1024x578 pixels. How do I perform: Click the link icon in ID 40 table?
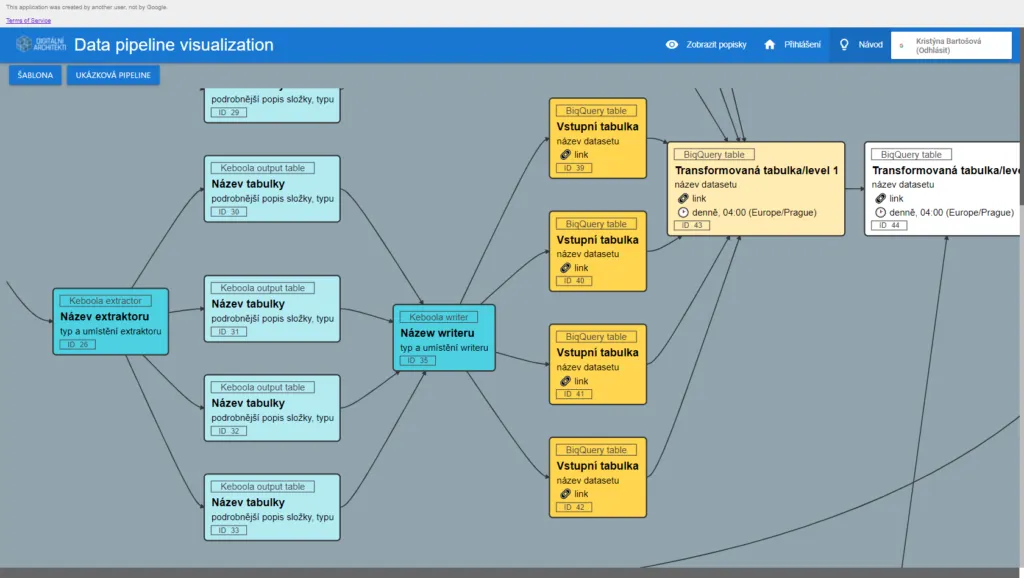[565, 268]
